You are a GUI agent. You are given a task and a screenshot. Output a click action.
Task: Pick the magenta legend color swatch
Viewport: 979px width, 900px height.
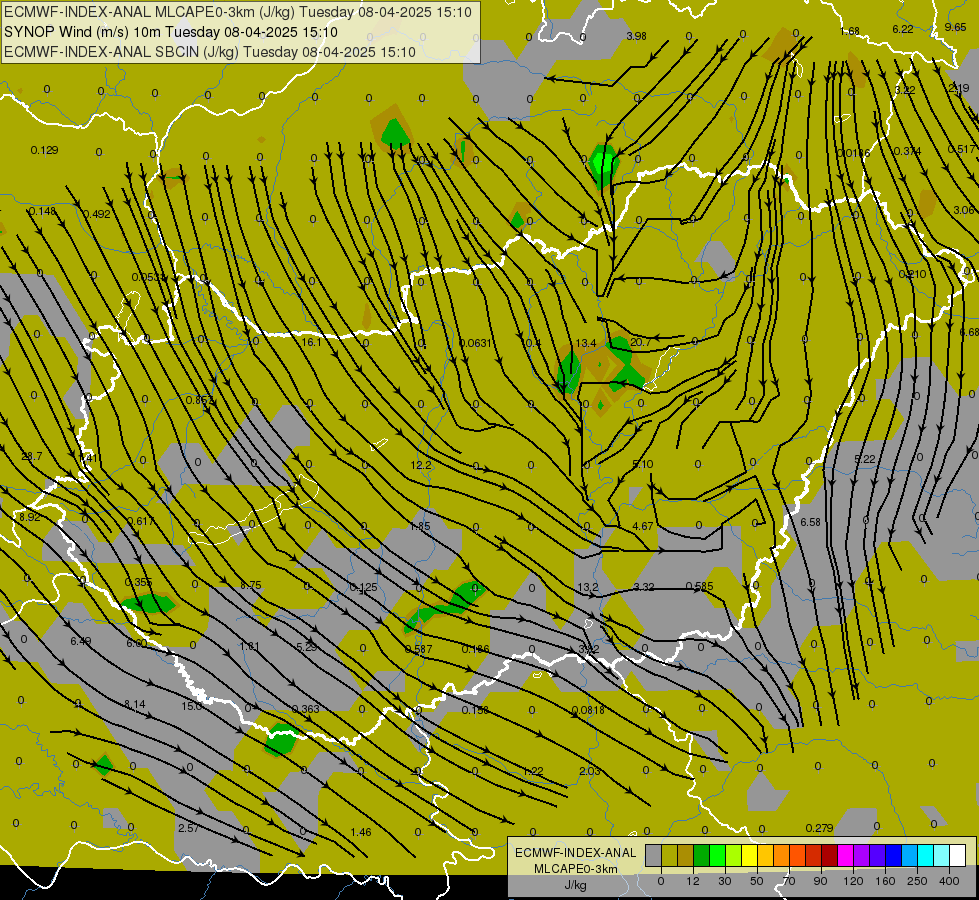[x=846, y=855]
